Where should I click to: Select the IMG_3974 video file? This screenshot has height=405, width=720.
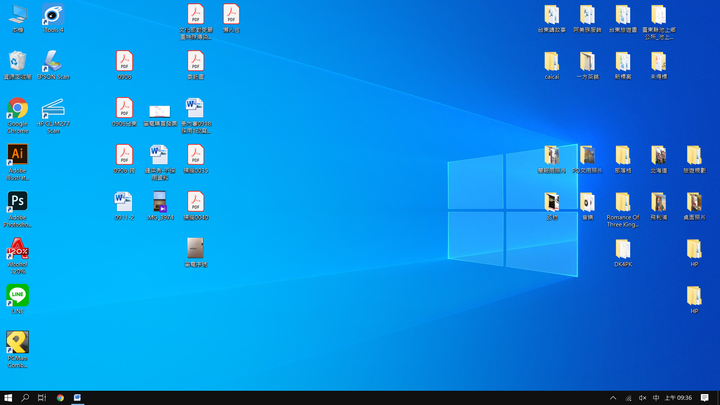point(160,206)
